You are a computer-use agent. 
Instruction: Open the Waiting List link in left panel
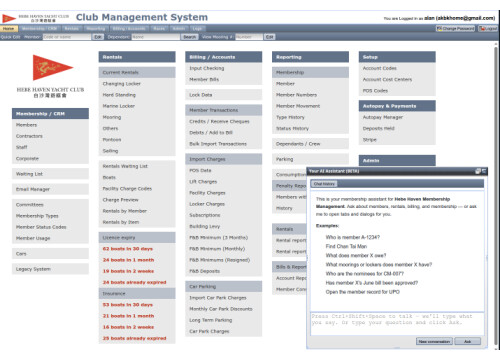29,174
